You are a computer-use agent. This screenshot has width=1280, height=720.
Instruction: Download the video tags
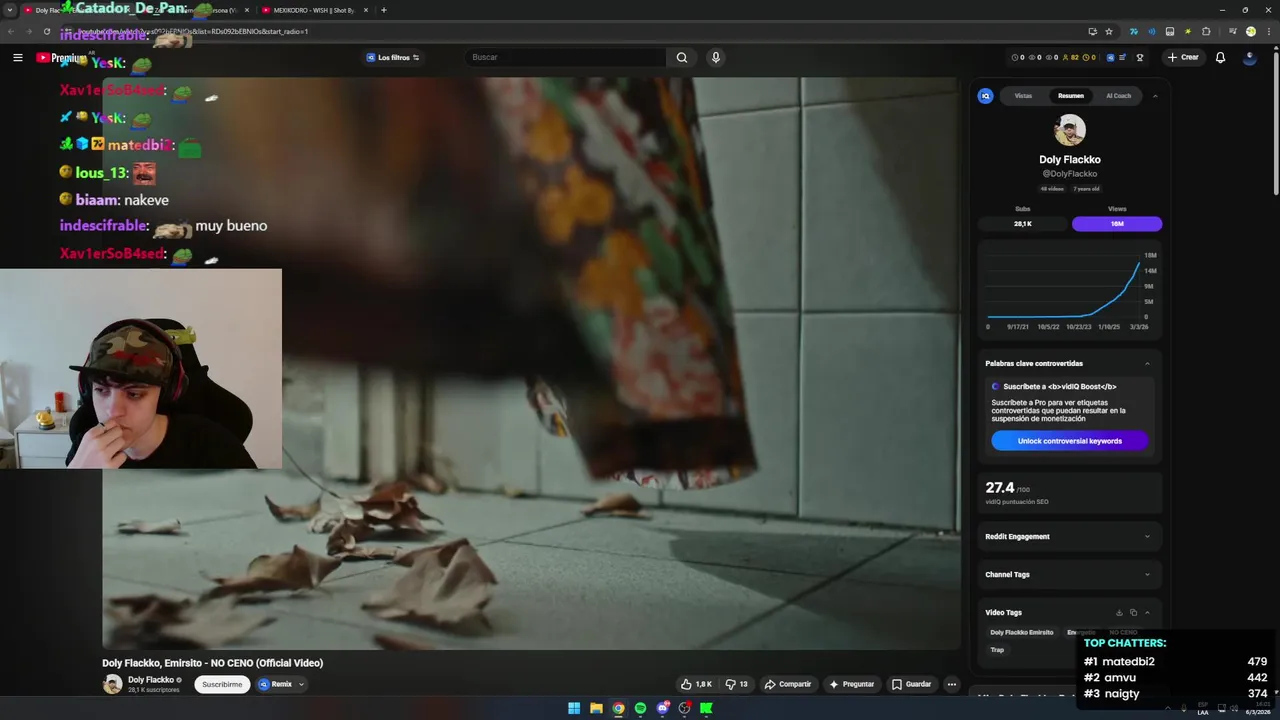click(1119, 612)
